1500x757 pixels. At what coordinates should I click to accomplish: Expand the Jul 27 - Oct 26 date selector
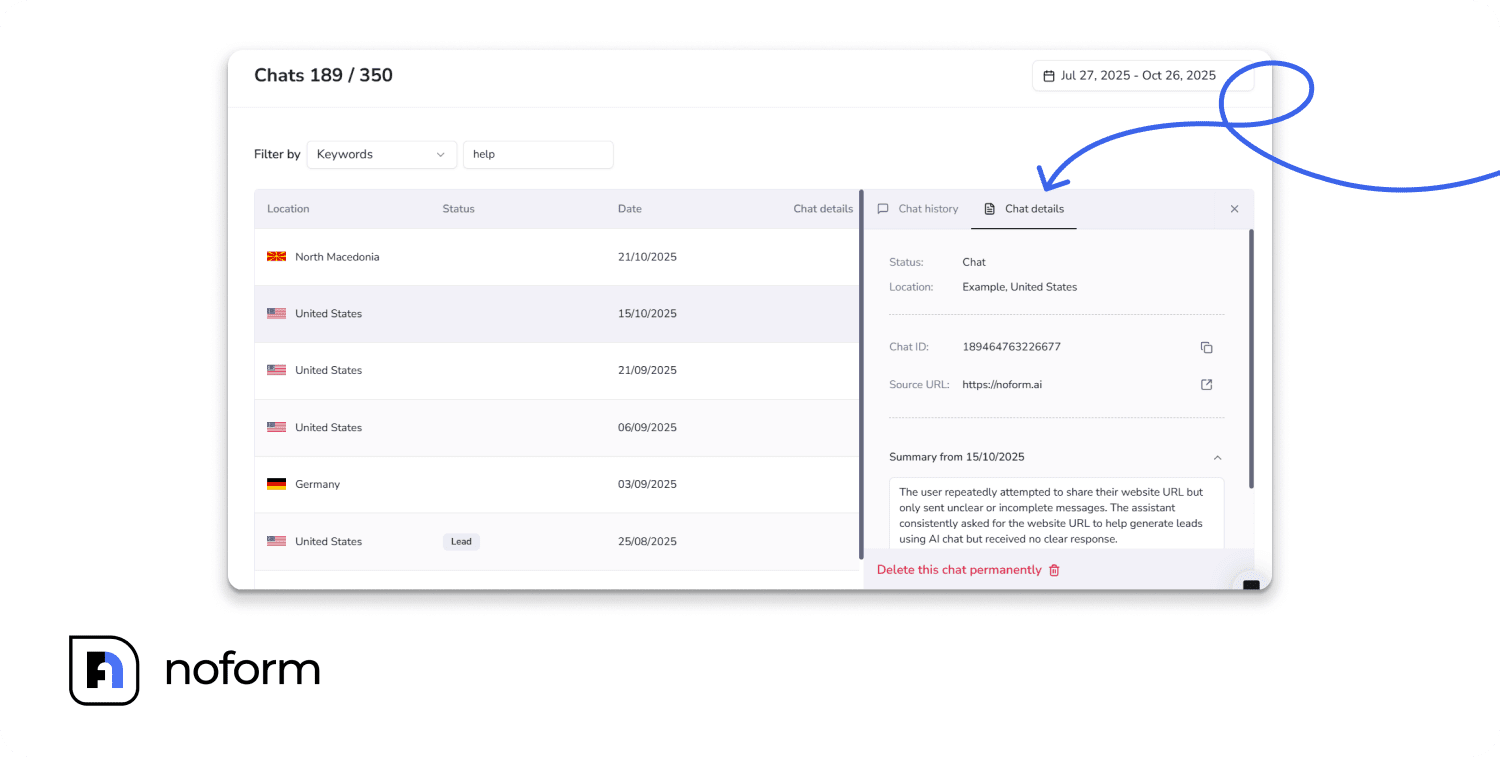pyautogui.click(x=1142, y=75)
